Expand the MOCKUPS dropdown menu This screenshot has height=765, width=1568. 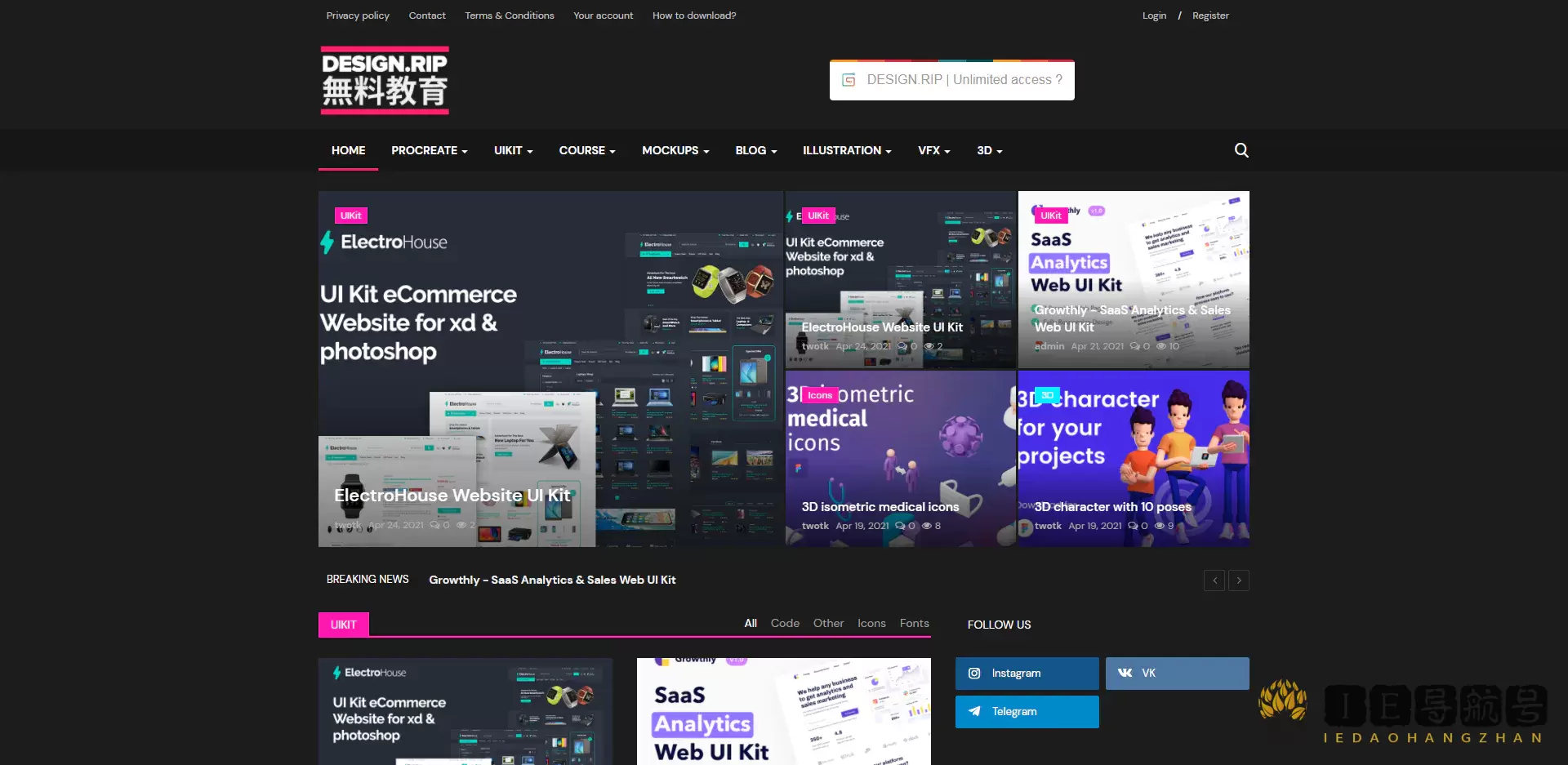click(x=675, y=151)
